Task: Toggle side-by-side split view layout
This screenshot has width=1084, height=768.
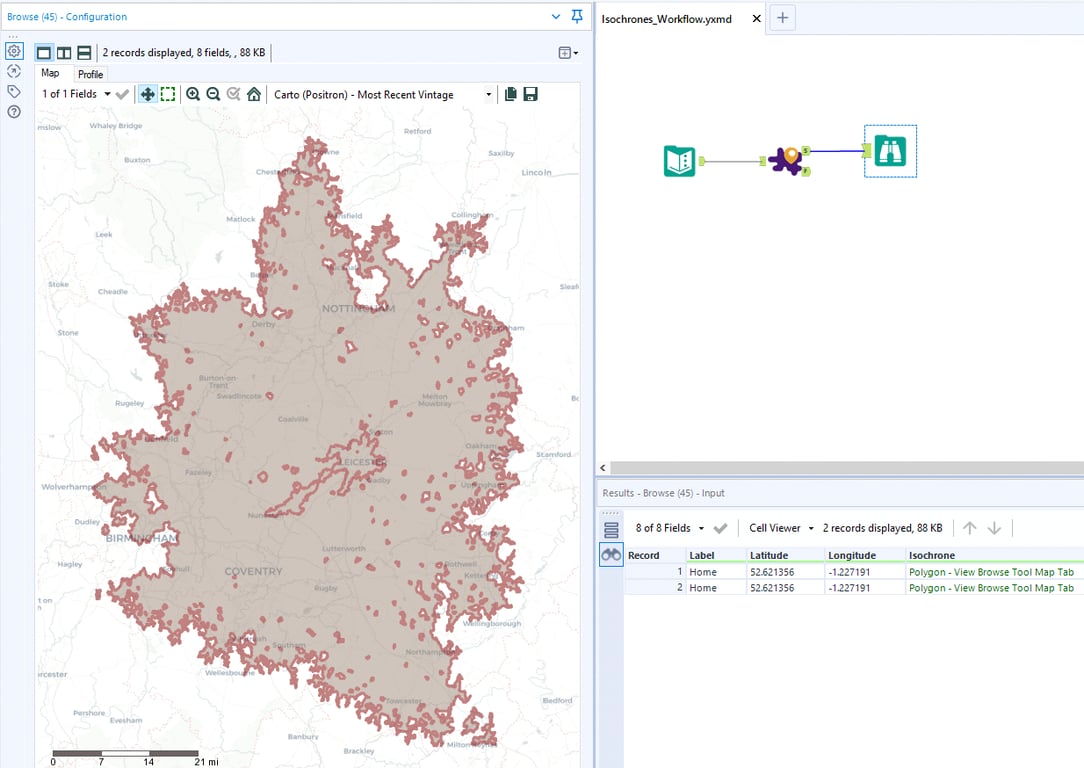Action: [x=64, y=53]
